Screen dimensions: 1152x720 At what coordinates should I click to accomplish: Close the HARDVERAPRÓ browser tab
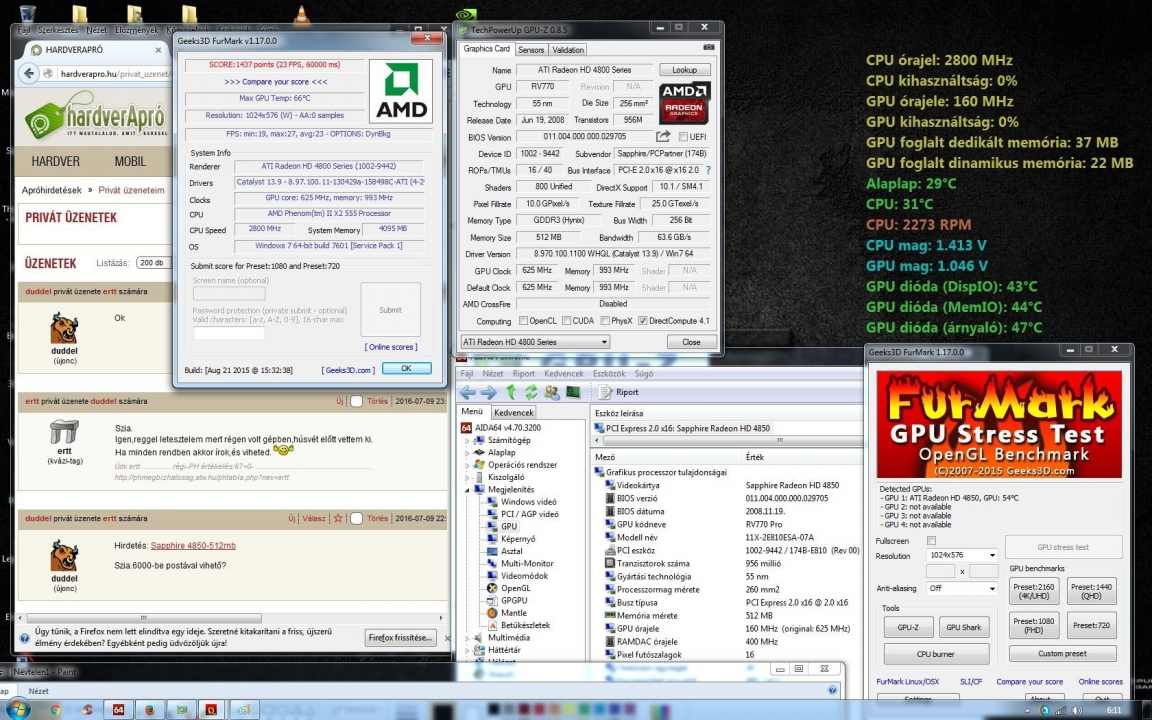pyautogui.click(x=158, y=50)
